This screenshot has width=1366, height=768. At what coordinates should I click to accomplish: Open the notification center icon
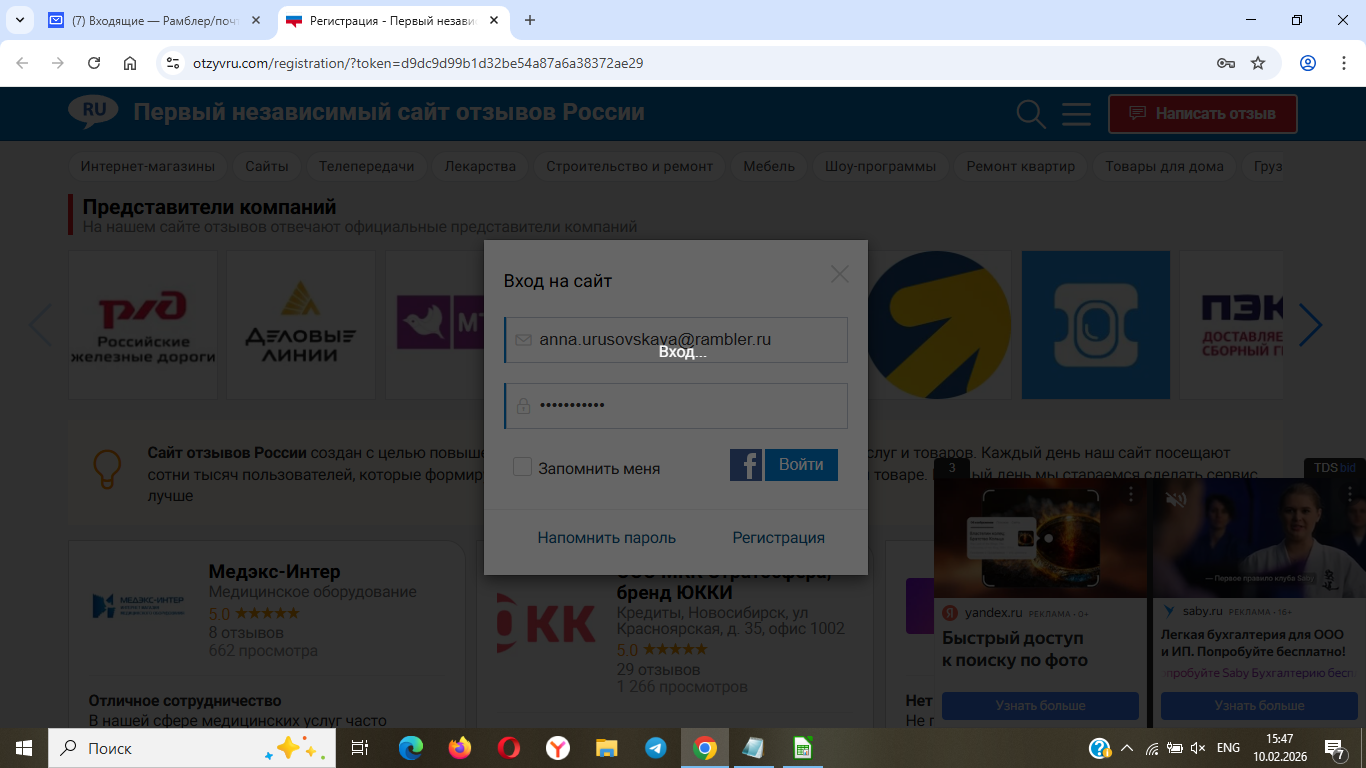point(1334,748)
